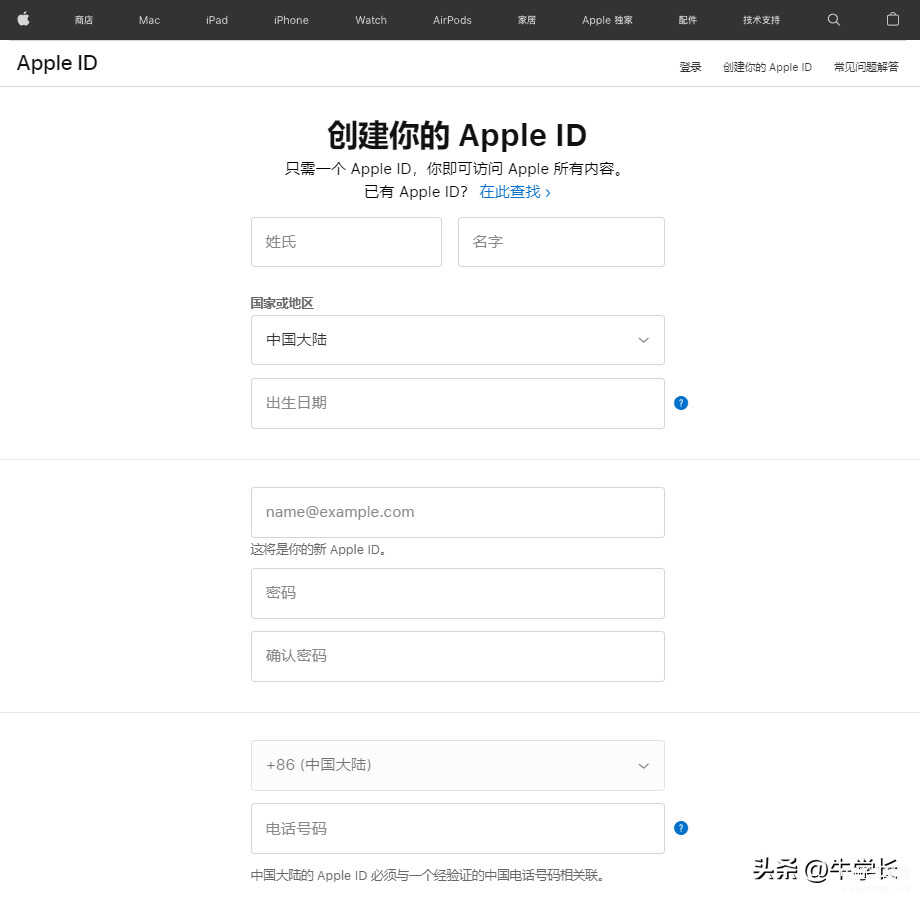Image resolution: width=920 pixels, height=902 pixels.
Task: Click into the 名字 text field
Action: 561,242
